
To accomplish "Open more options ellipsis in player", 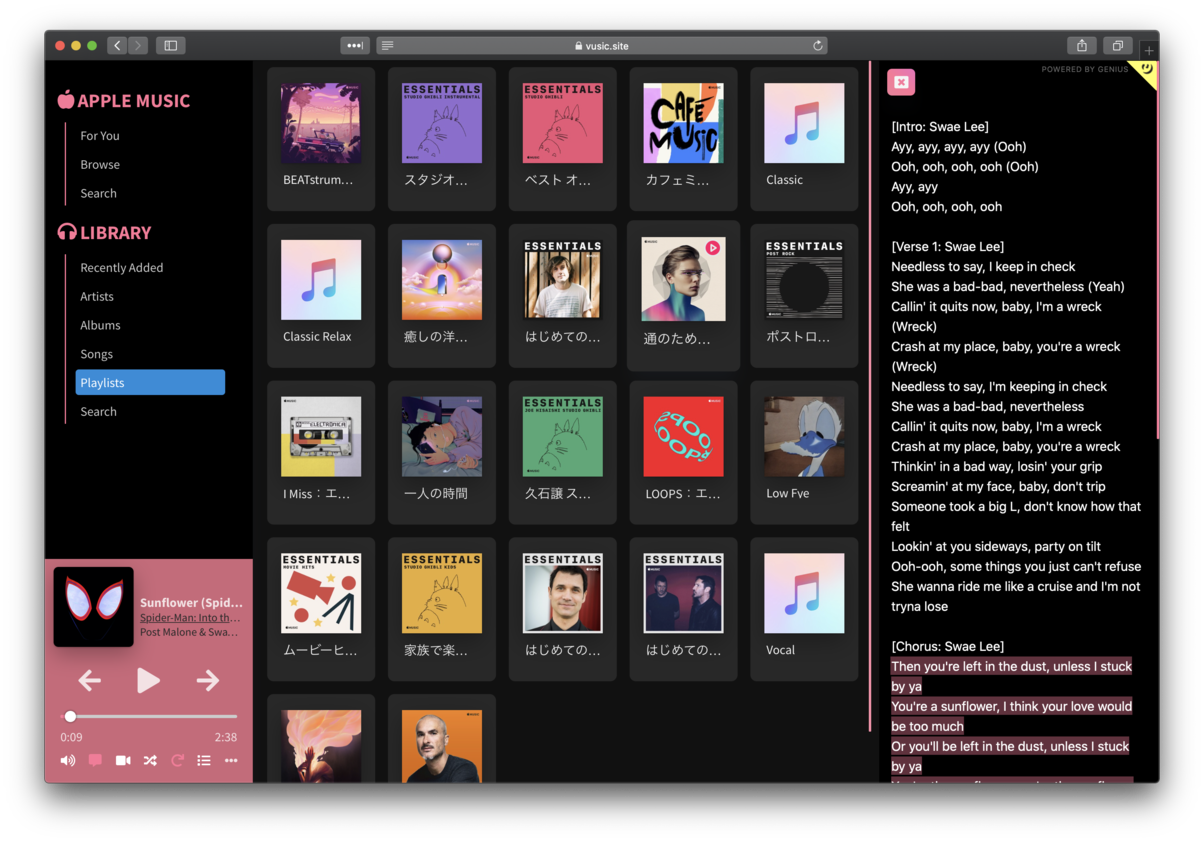I will (231, 761).
